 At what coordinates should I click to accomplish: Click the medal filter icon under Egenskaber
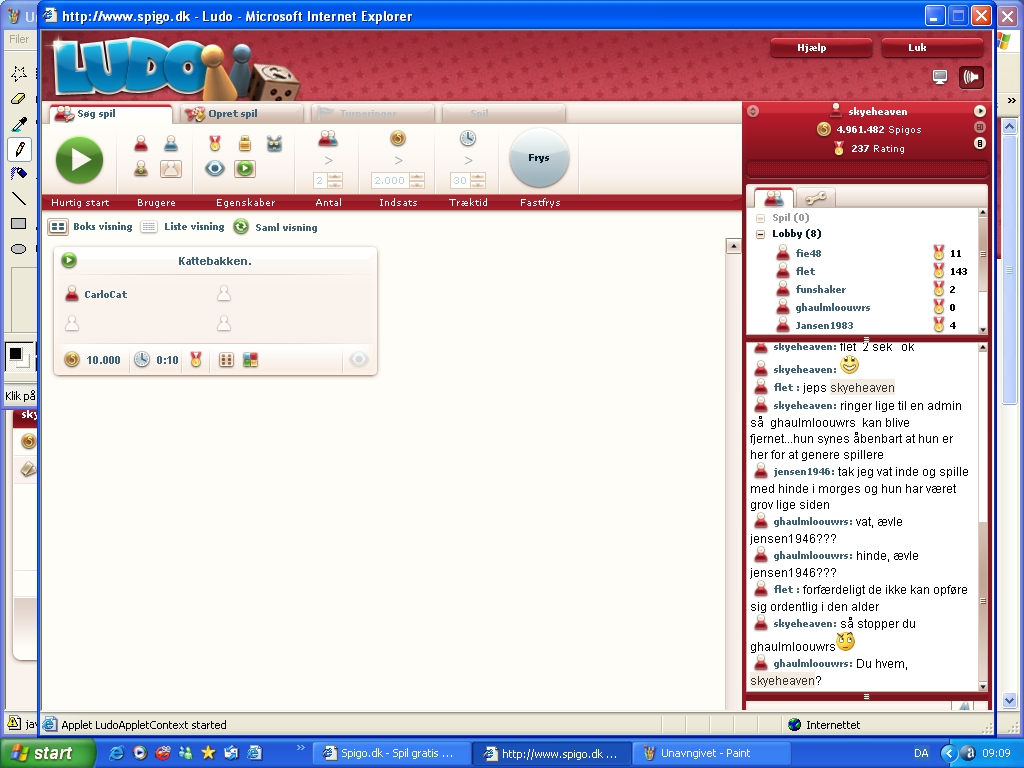(215, 143)
